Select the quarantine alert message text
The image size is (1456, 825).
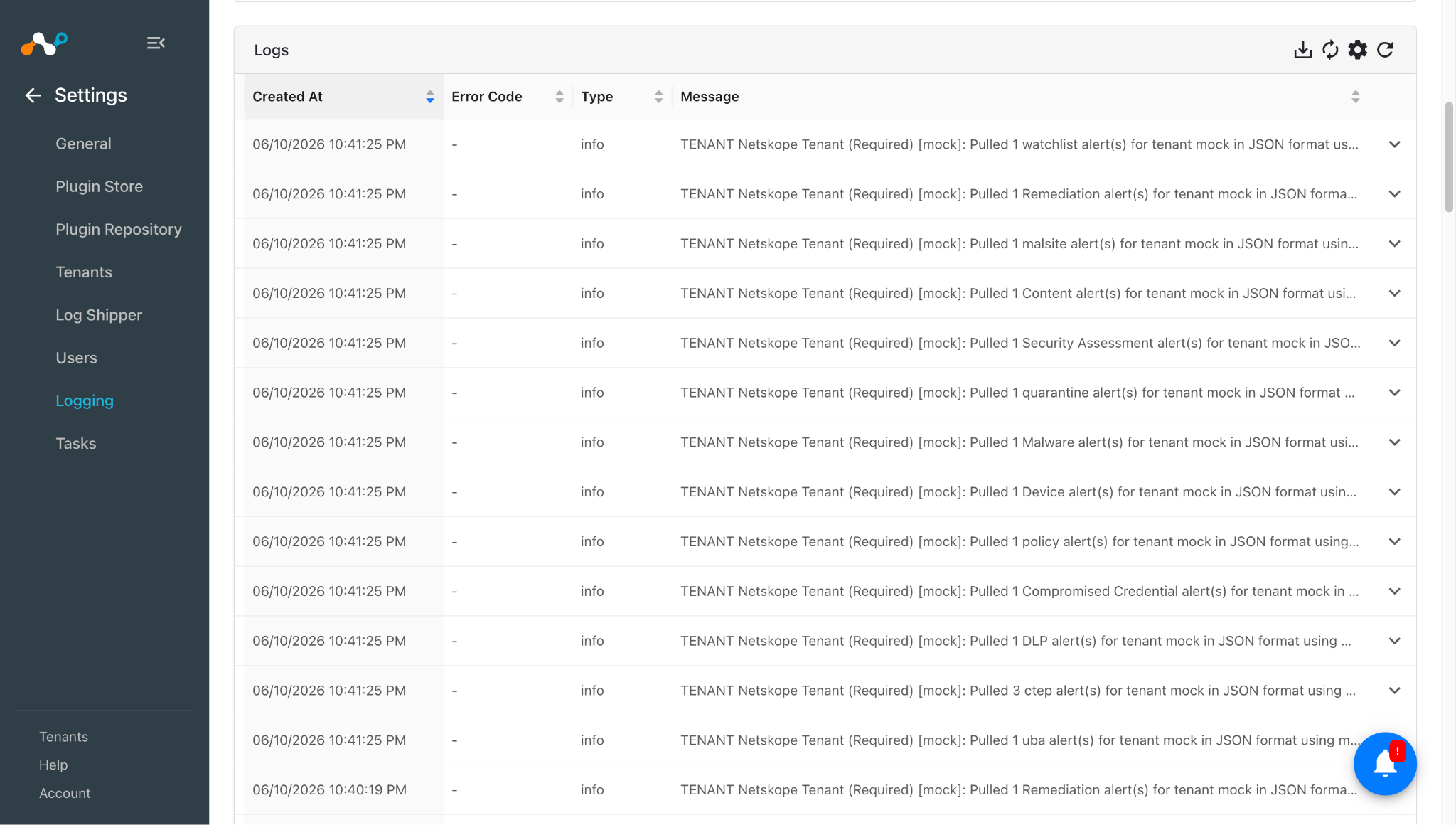pyautogui.click(x=1017, y=393)
